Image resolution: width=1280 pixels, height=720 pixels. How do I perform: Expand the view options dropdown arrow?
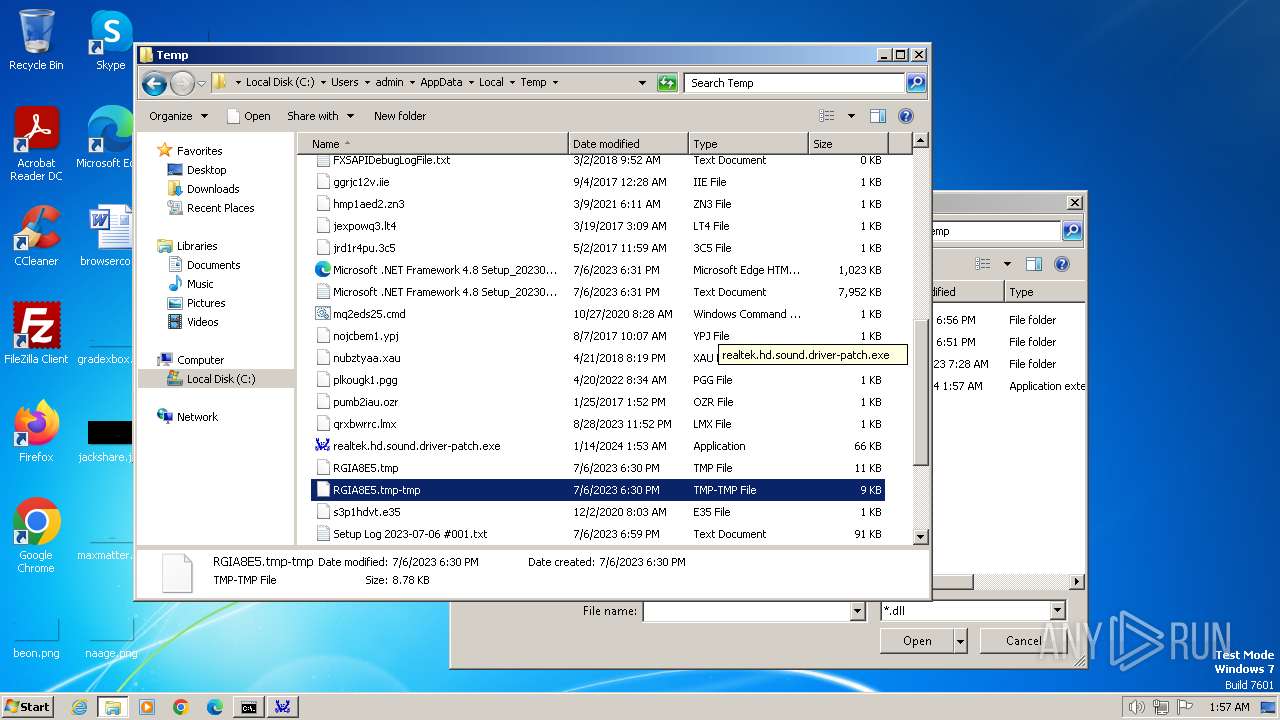click(851, 116)
